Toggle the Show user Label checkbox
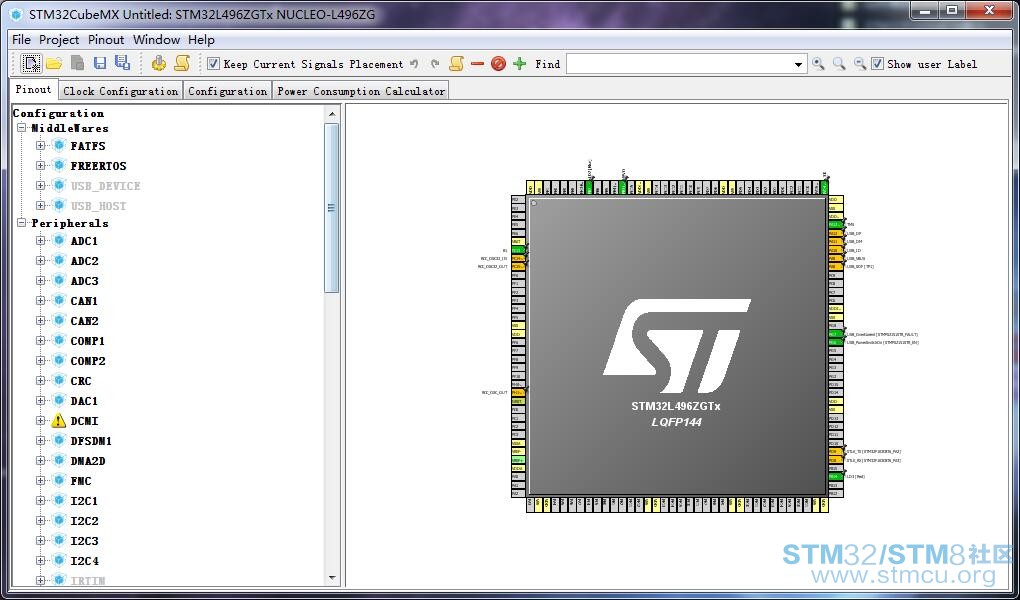The height and width of the screenshot is (600, 1020). (x=878, y=64)
